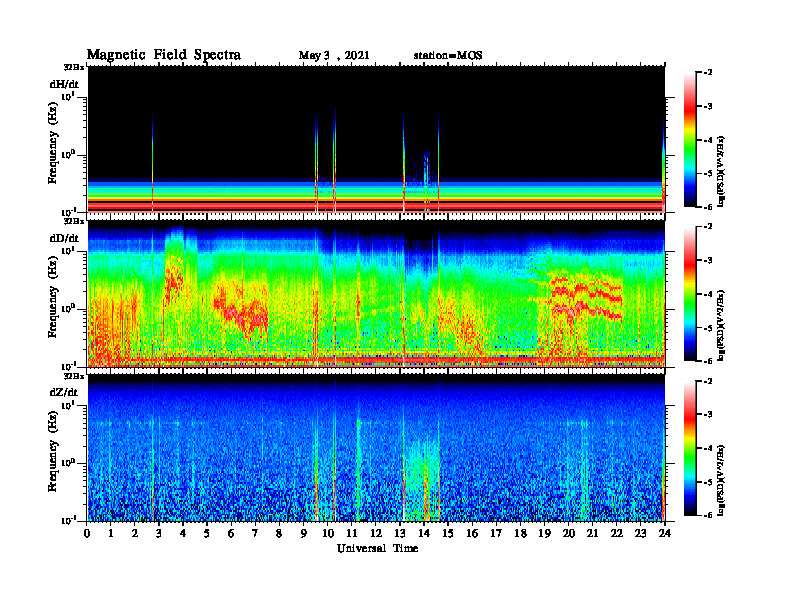Click the hour 2 tick label on the time axis
The image size is (792, 612).
point(135,533)
